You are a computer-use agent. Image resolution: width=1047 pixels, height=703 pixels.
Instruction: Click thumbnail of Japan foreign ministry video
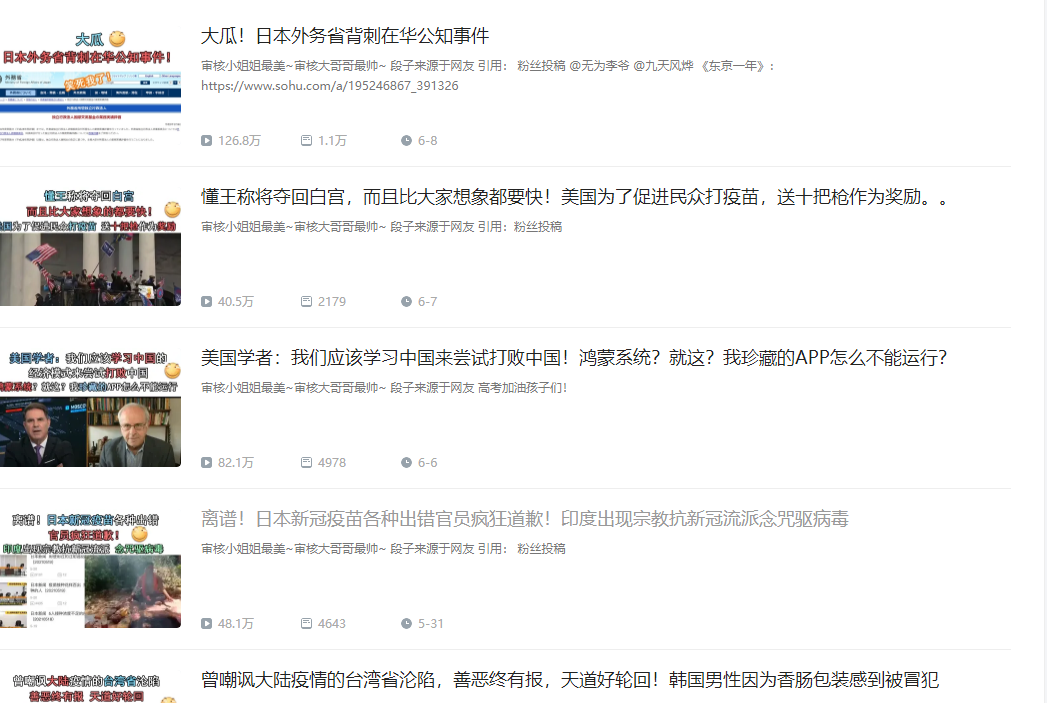click(x=90, y=86)
